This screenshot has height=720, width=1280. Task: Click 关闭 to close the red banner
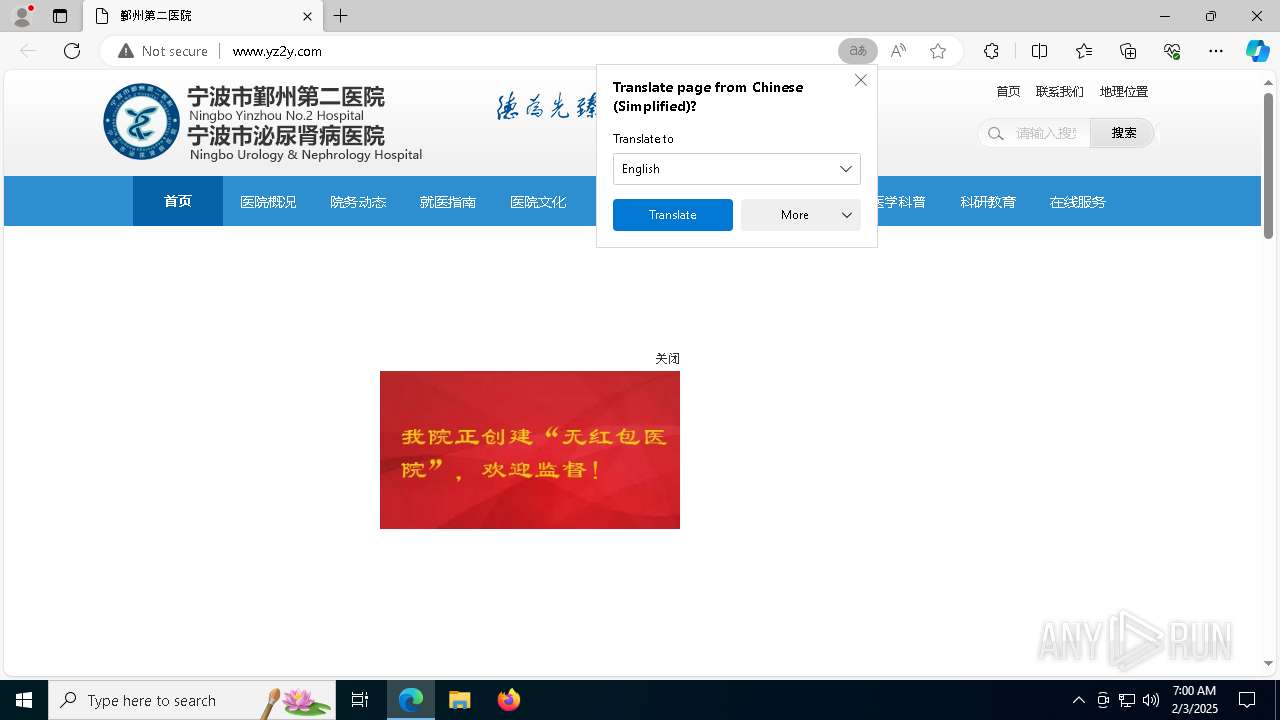667,358
